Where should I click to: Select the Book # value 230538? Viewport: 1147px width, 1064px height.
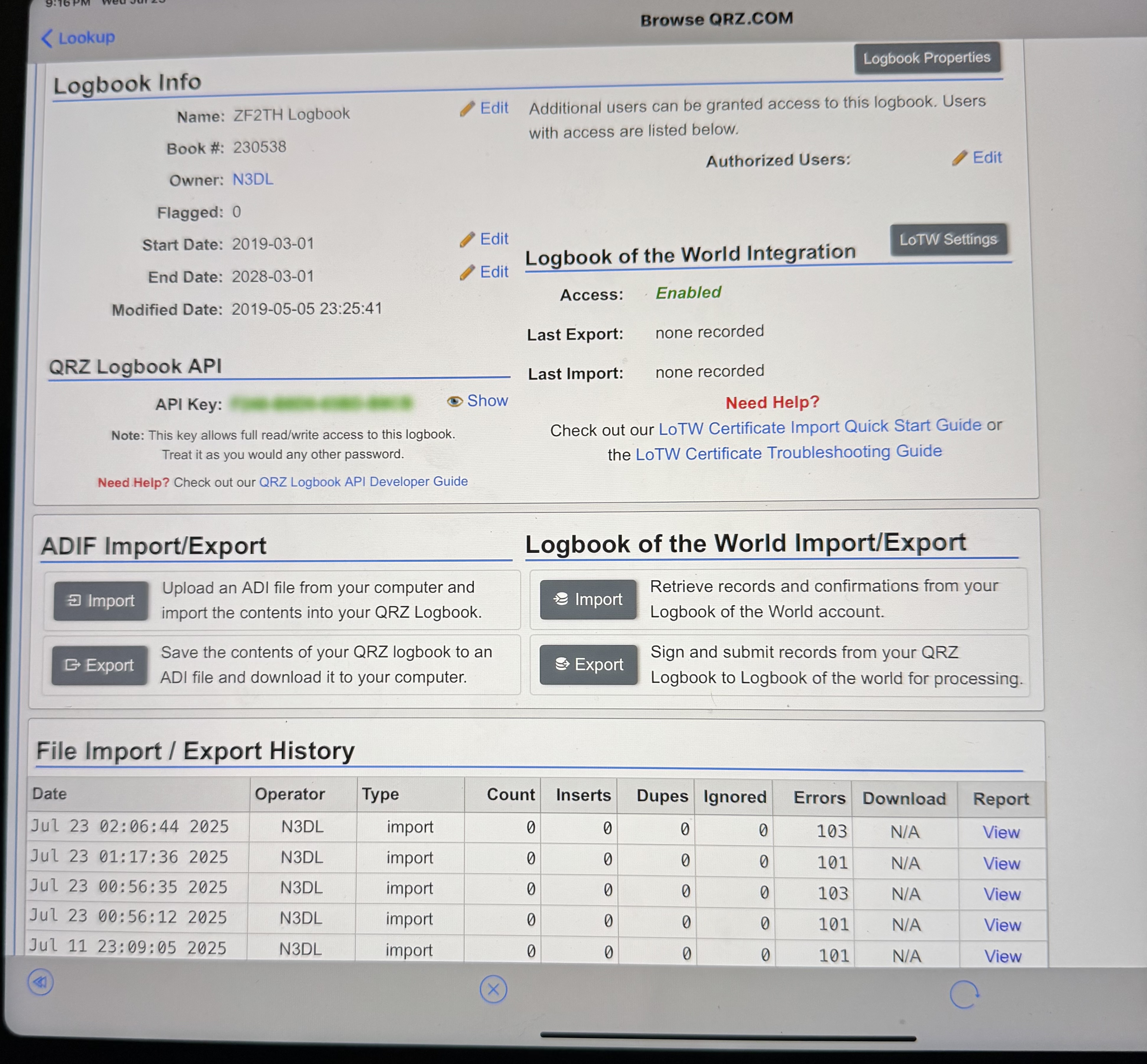260,147
